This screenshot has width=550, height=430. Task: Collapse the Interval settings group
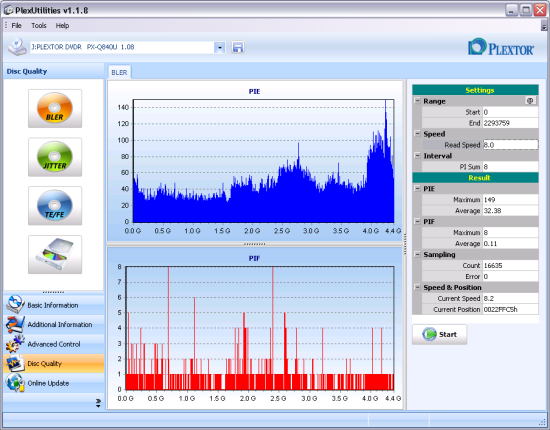click(417, 155)
